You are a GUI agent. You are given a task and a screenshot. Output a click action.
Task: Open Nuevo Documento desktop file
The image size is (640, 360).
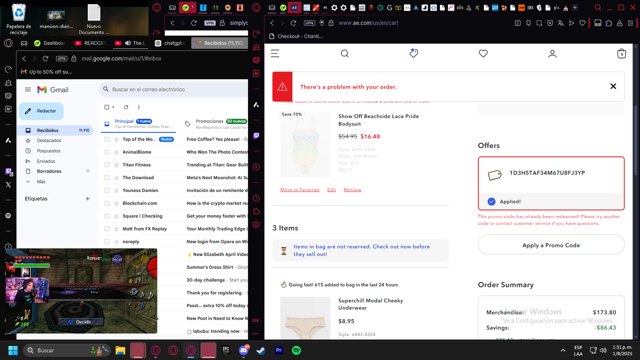coord(93,18)
